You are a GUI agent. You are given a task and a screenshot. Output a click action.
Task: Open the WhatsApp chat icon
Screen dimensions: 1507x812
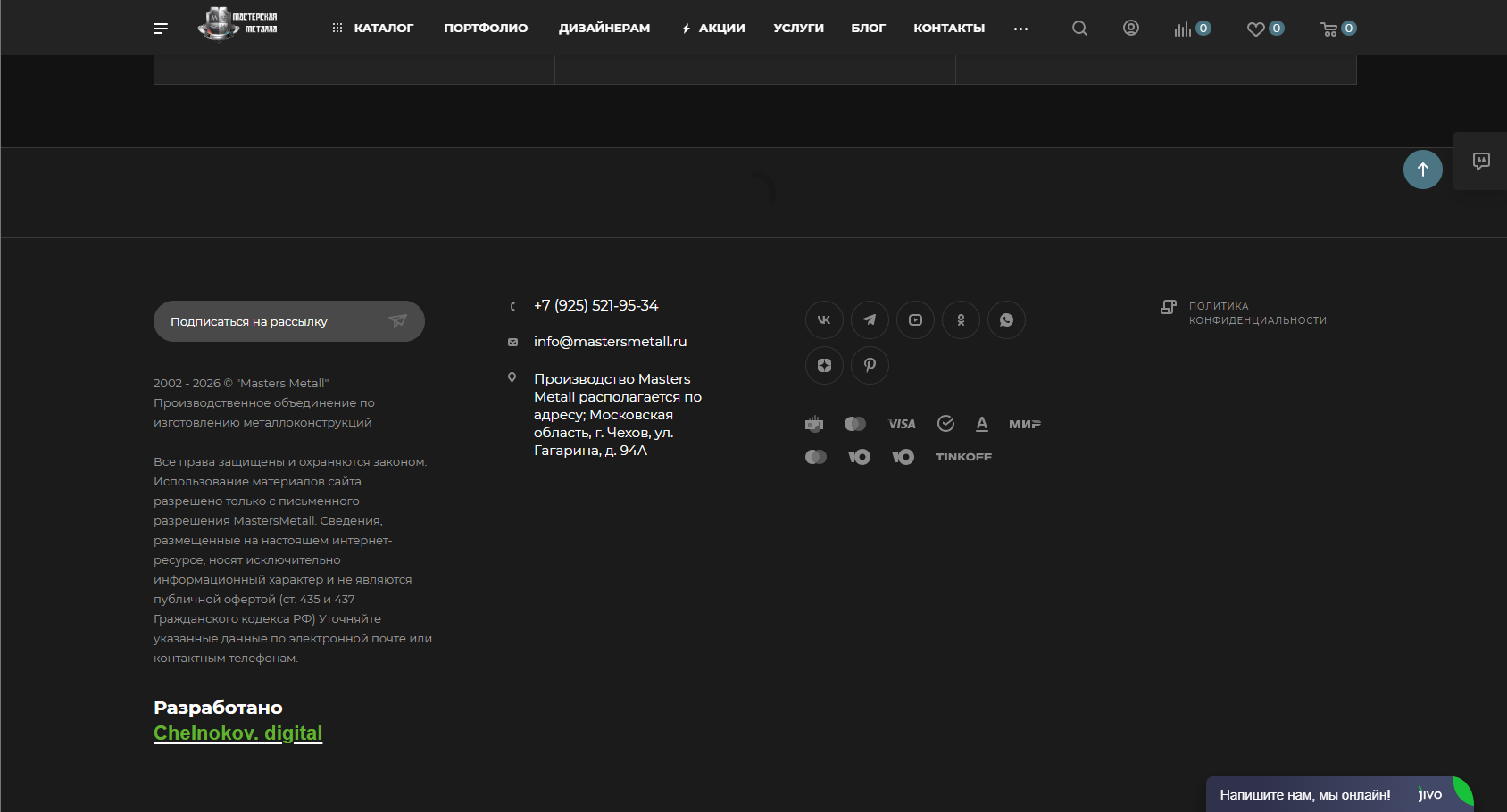coord(1006,319)
